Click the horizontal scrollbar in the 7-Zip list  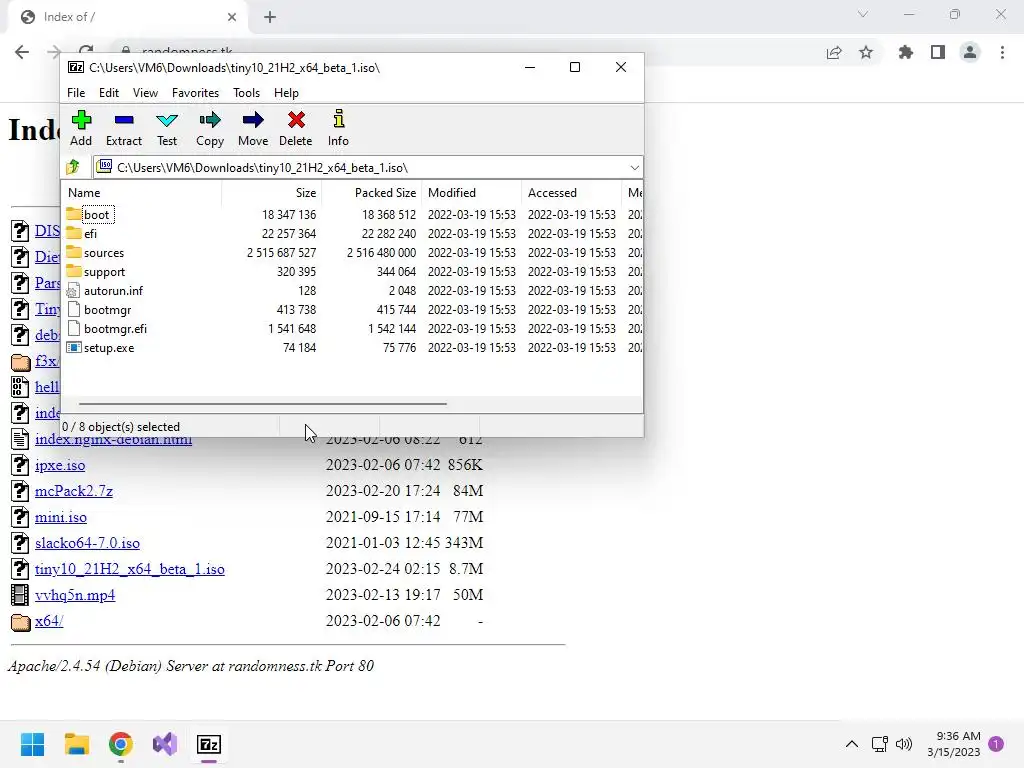click(x=263, y=404)
